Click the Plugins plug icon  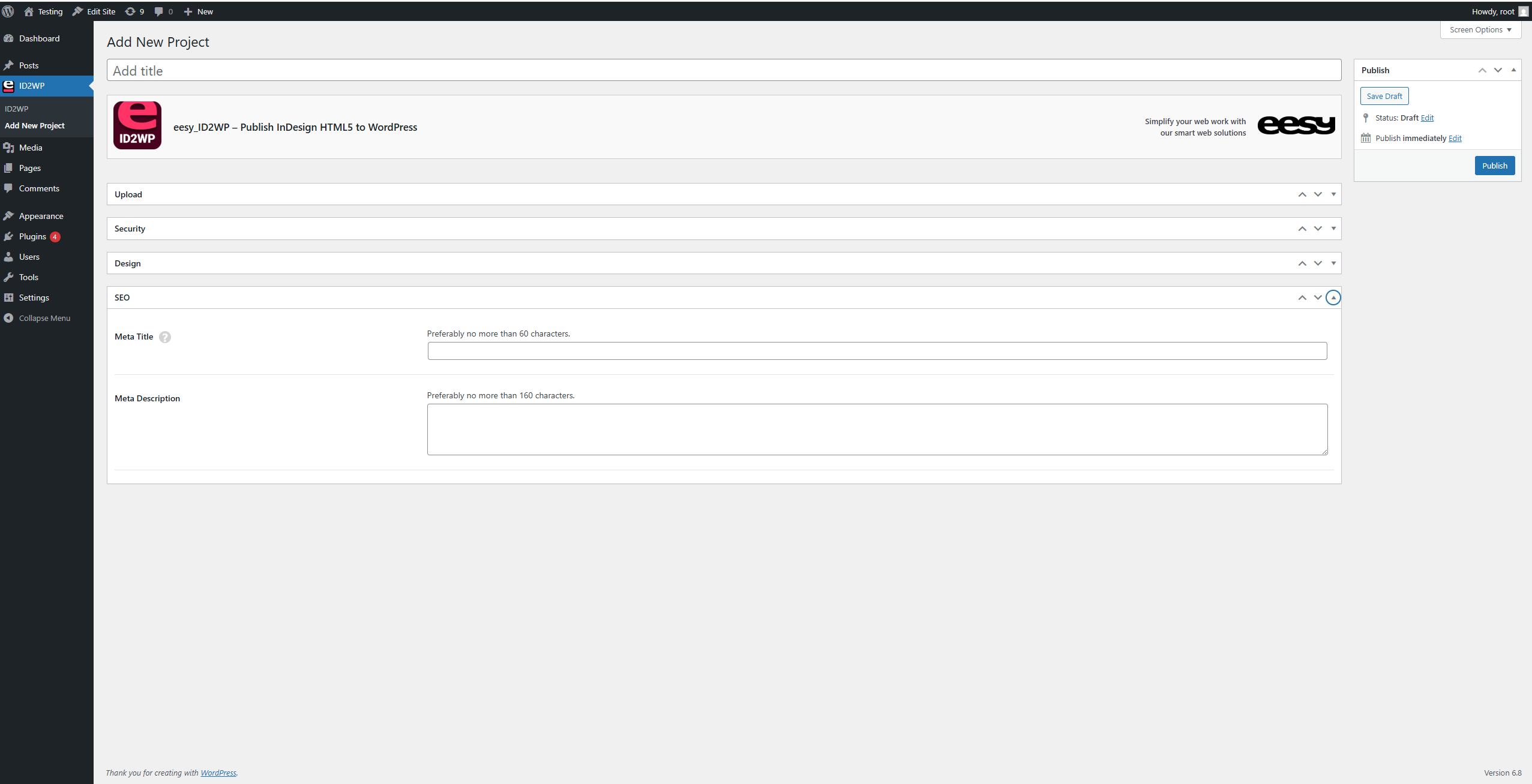tap(8, 236)
